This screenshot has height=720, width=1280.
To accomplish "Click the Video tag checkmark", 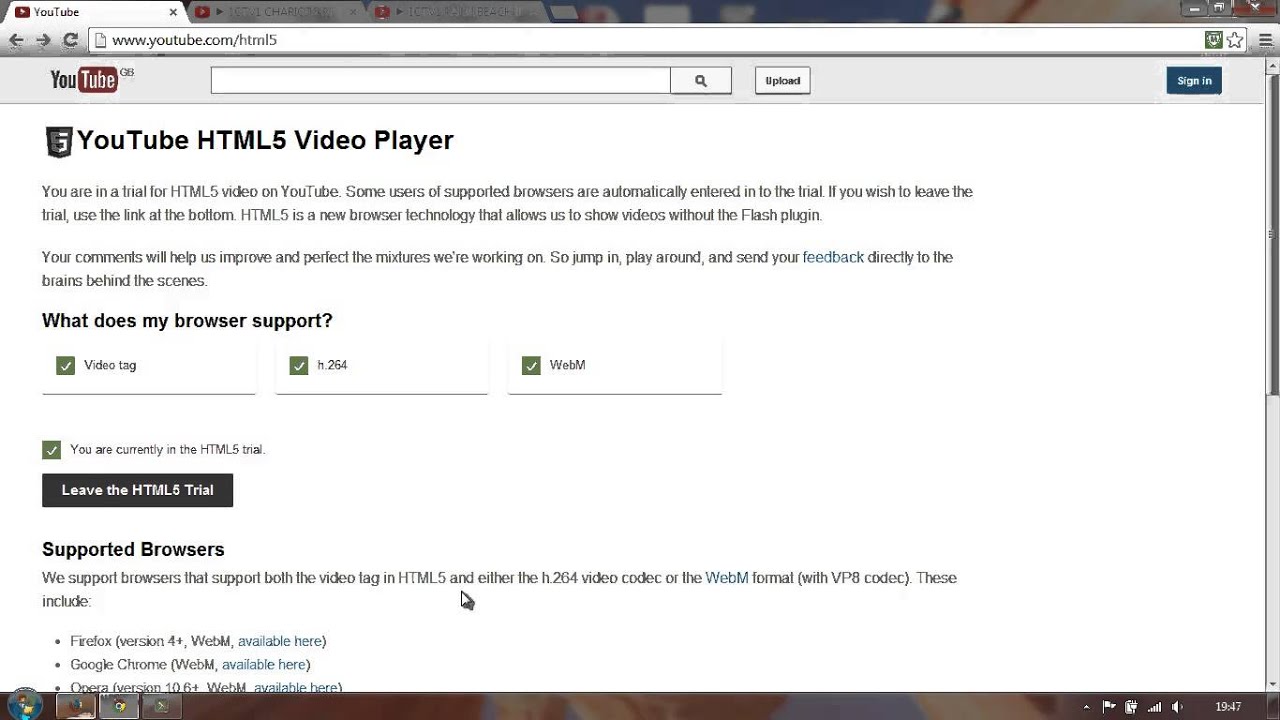I will click(66, 366).
